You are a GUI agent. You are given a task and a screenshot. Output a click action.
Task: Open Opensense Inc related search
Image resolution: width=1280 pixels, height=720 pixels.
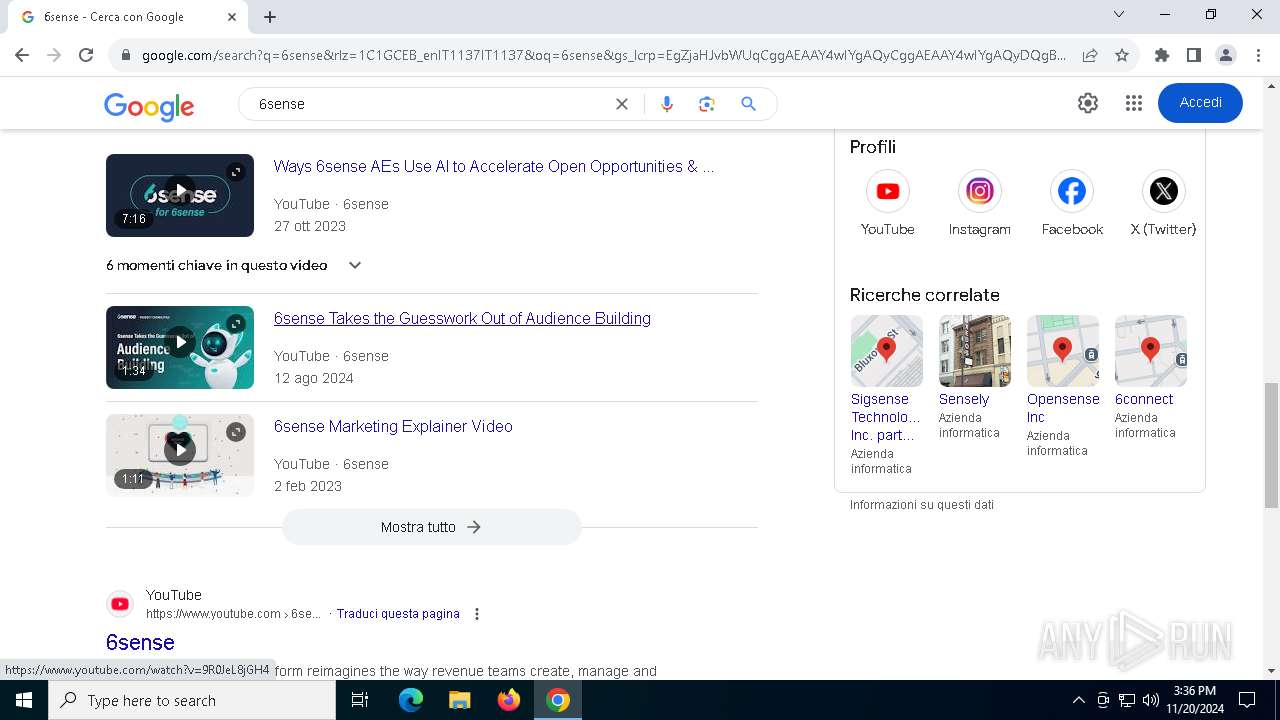coord(1062,385)
